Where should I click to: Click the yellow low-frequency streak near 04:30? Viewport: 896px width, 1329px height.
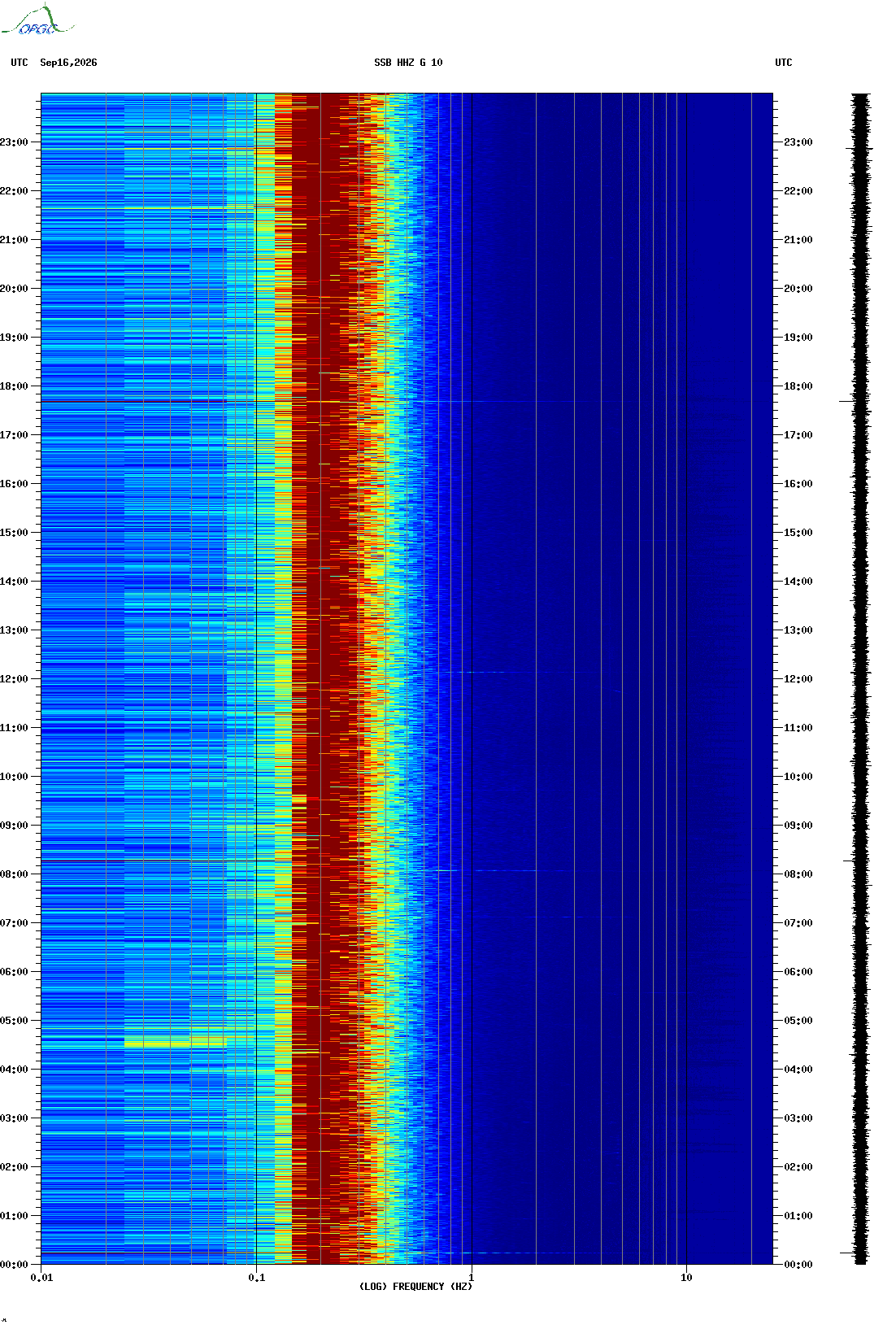coord(175,1042)
